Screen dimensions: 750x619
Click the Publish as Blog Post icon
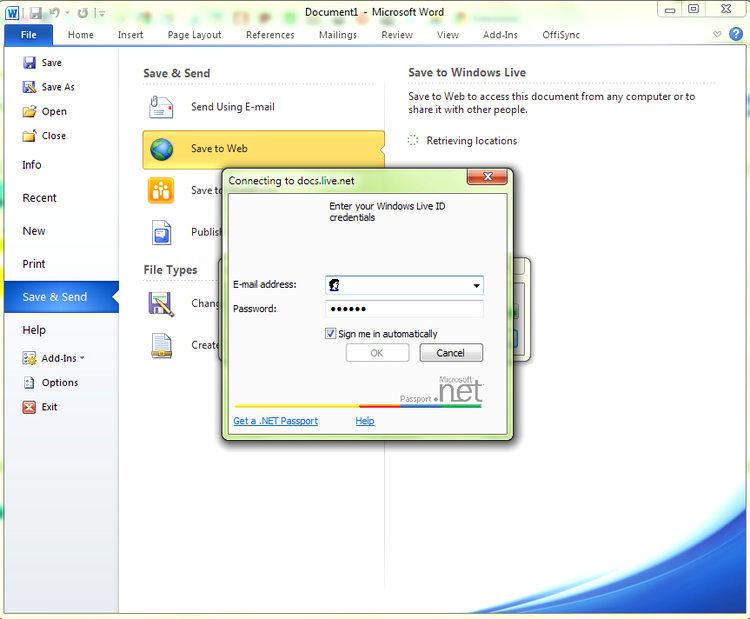click(162, 232)
